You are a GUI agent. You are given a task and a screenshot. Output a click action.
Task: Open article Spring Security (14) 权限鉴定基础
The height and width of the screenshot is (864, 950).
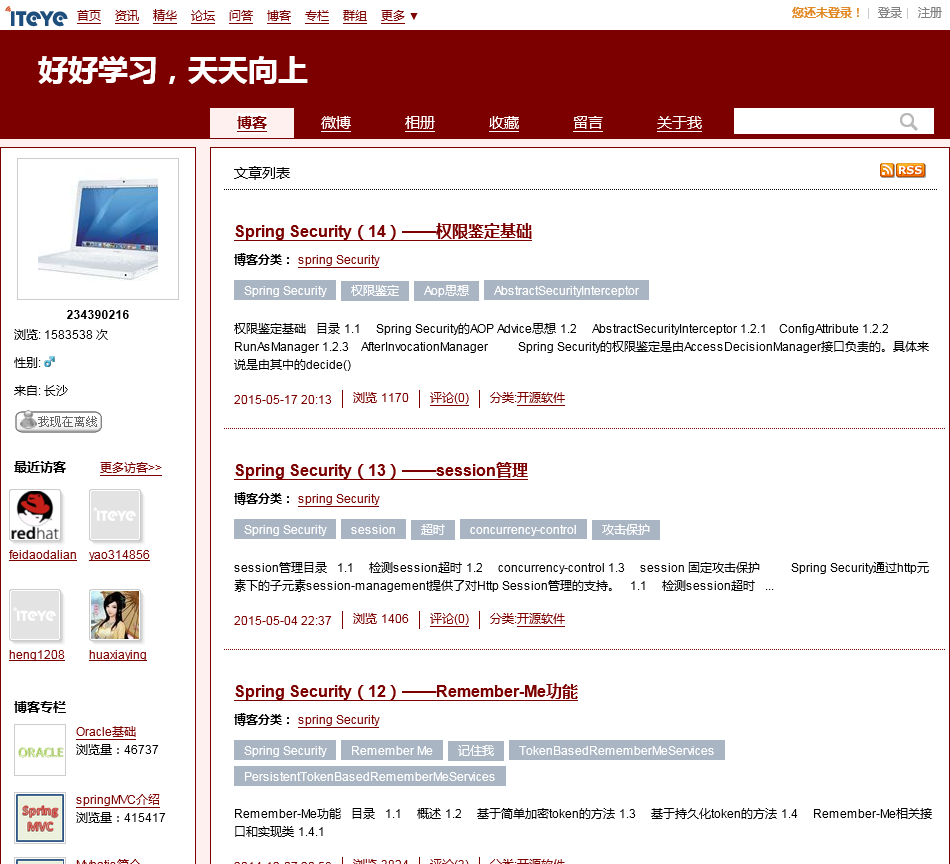tap(383, 231)
